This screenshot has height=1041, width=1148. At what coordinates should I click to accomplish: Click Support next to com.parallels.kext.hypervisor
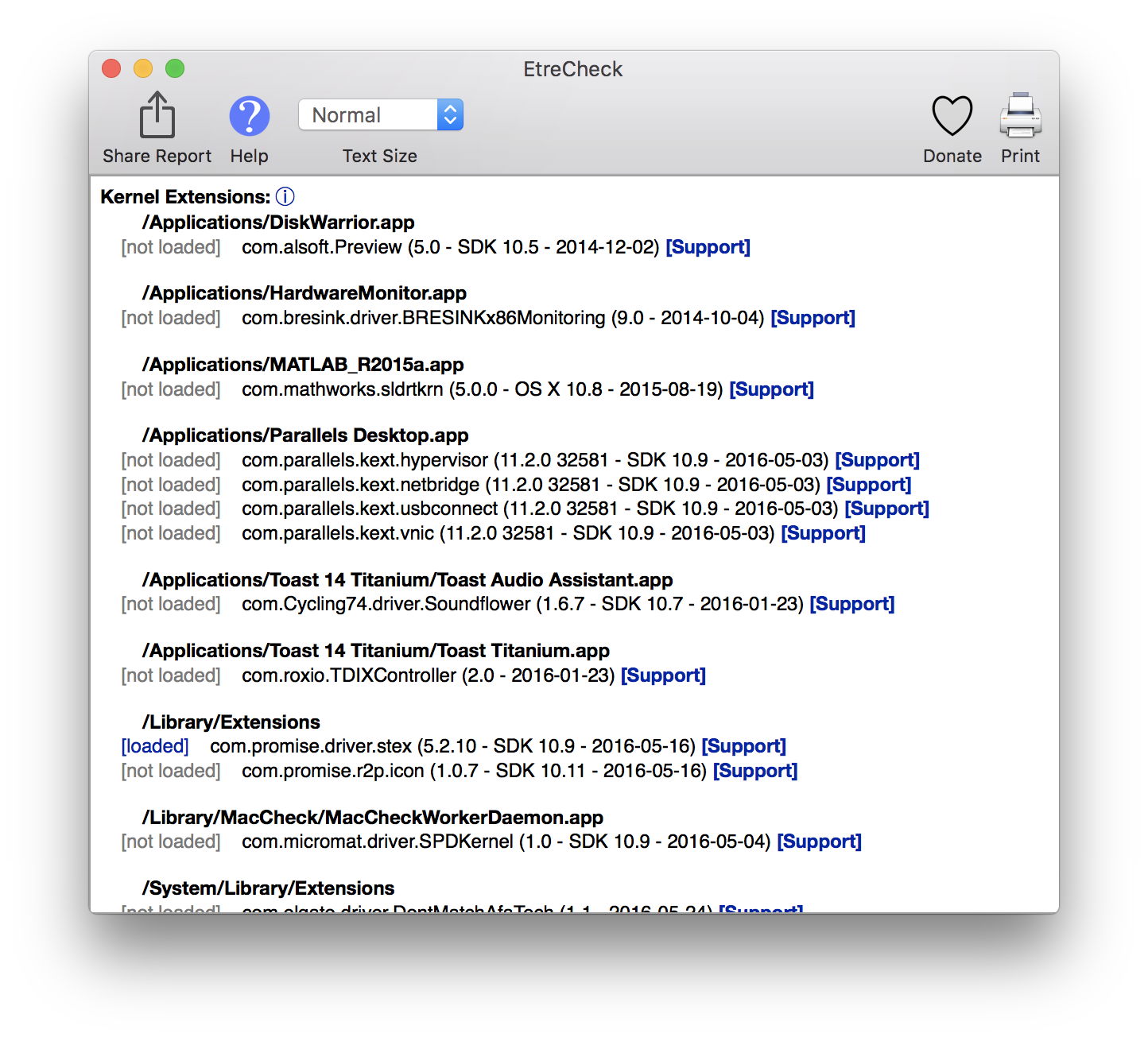877,459
